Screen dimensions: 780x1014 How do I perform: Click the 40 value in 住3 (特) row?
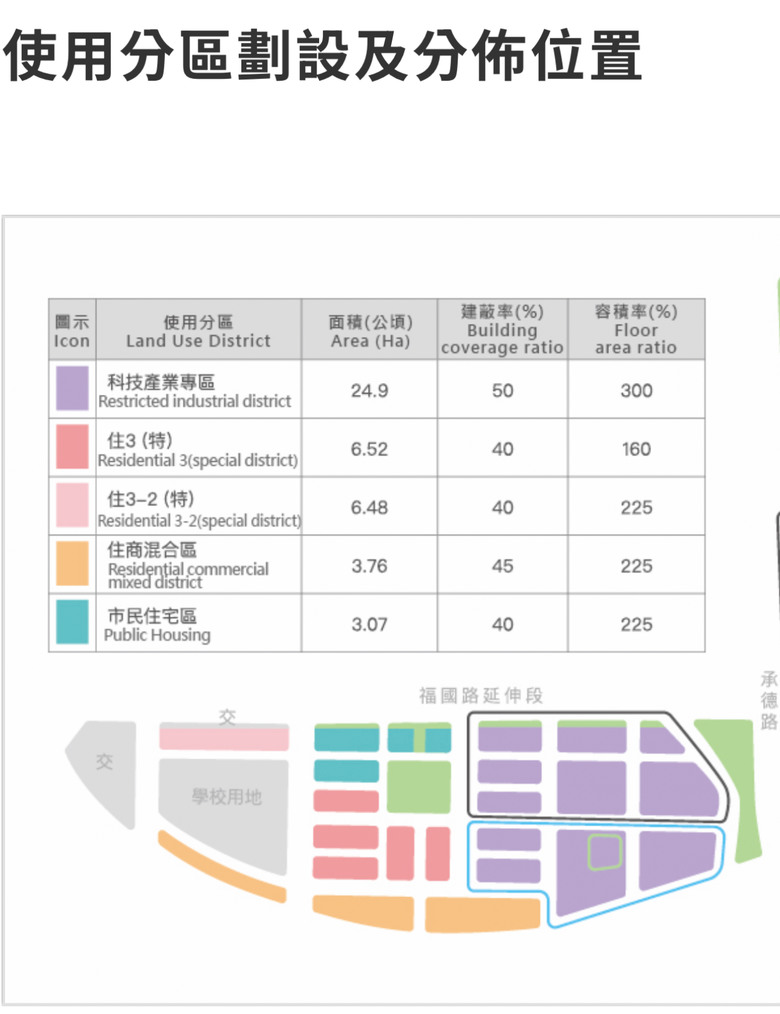click(503, 449)
